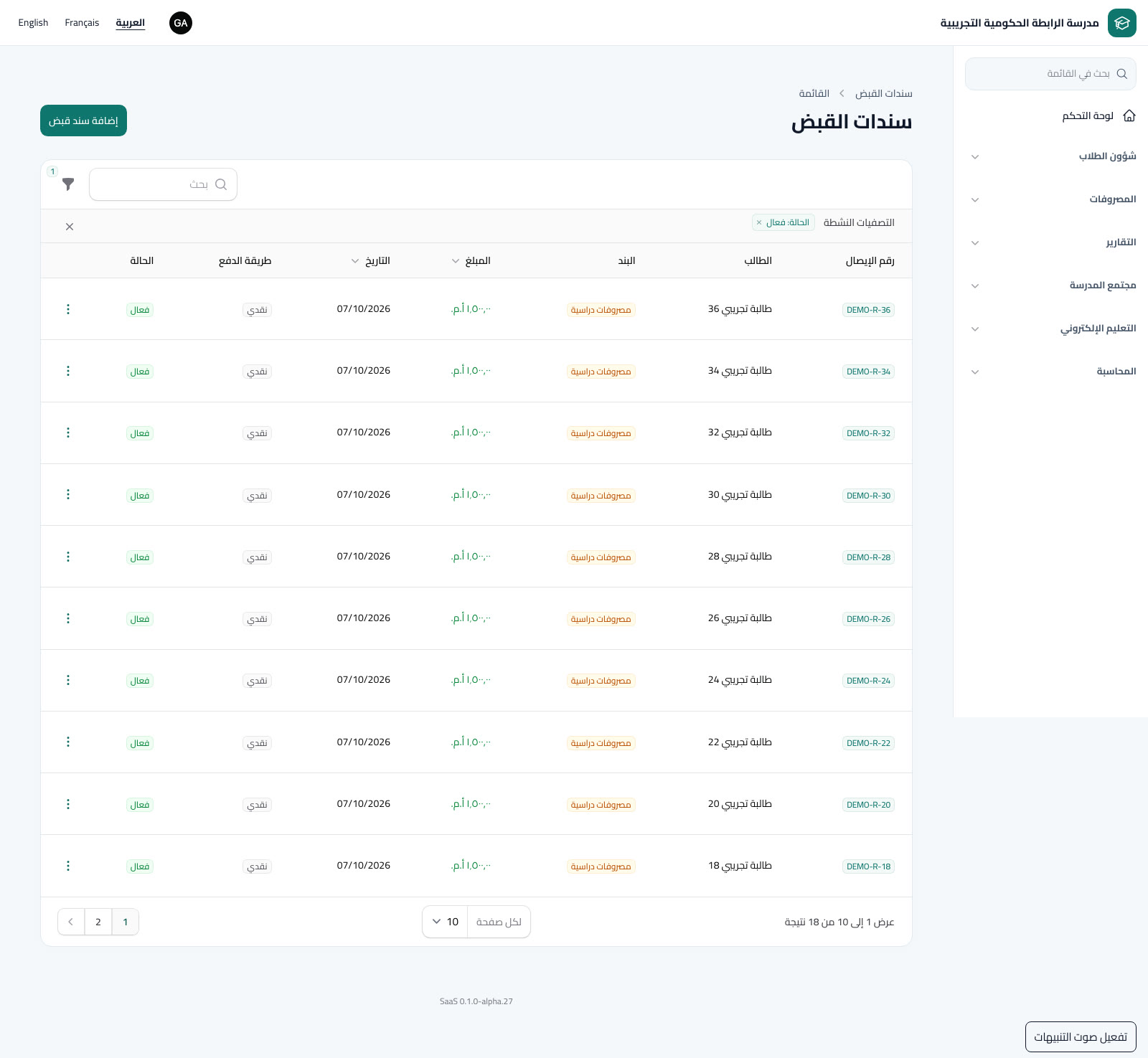Expand the التقارير sidebar section

pyautogui.click(x=1050, y=242)
